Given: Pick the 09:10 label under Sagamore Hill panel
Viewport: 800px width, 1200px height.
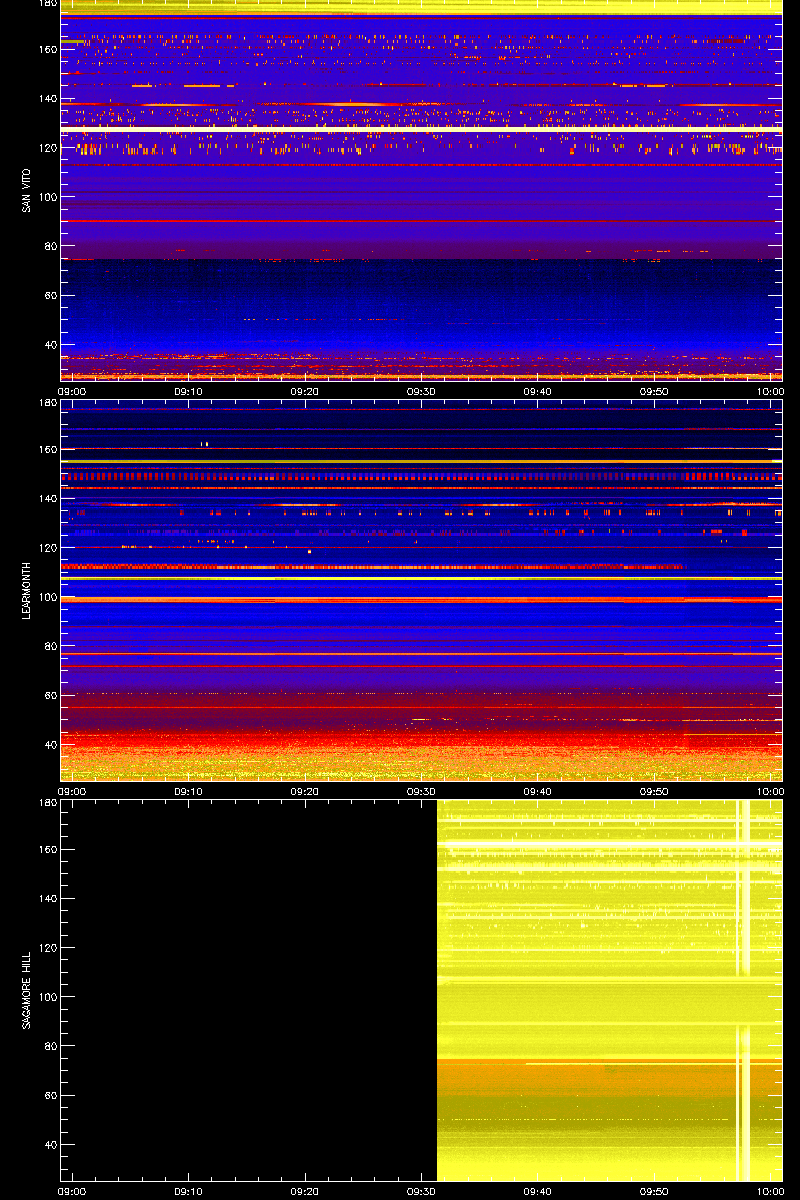Looking at the screenshot, I should [188, 1192].
